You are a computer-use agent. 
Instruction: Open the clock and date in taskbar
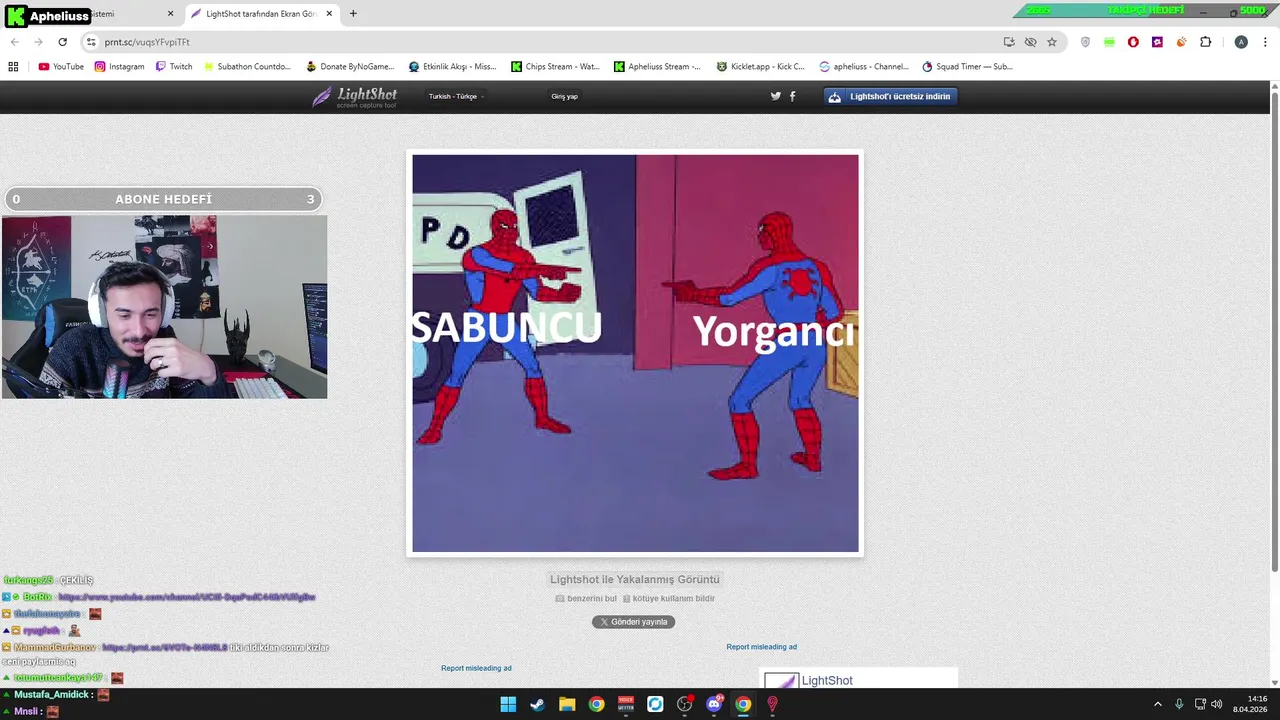click(1250, 704)
